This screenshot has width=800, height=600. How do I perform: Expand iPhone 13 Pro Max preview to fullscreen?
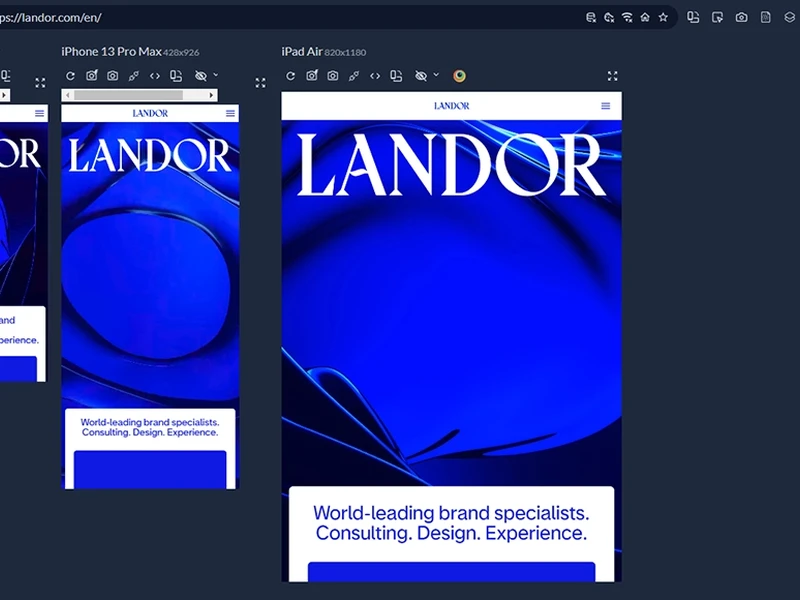261,83
